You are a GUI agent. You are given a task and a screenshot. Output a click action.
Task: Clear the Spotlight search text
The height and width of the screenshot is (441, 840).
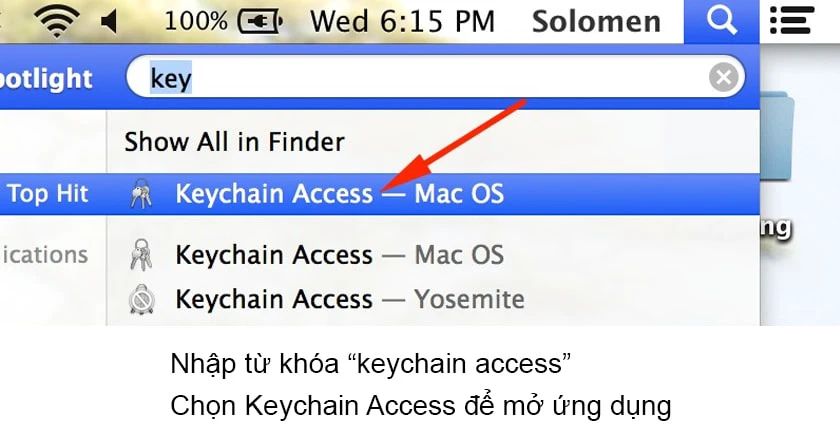[727, 77]
